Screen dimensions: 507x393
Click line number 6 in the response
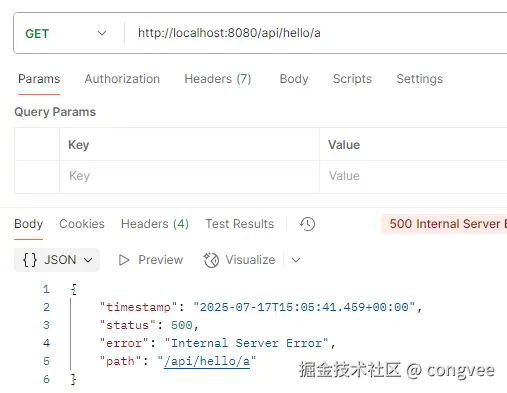click(46, 379)
